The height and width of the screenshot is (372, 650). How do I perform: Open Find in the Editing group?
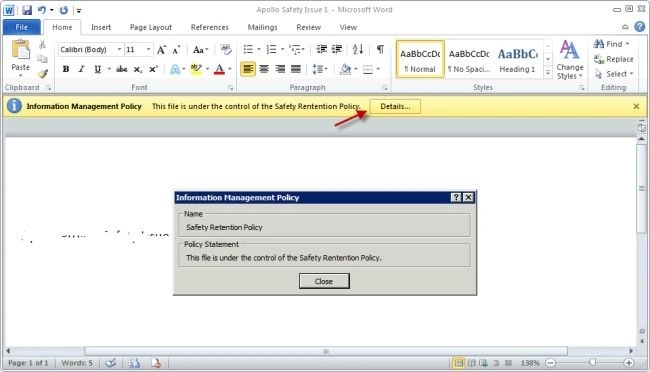click(x=611, y=44)
